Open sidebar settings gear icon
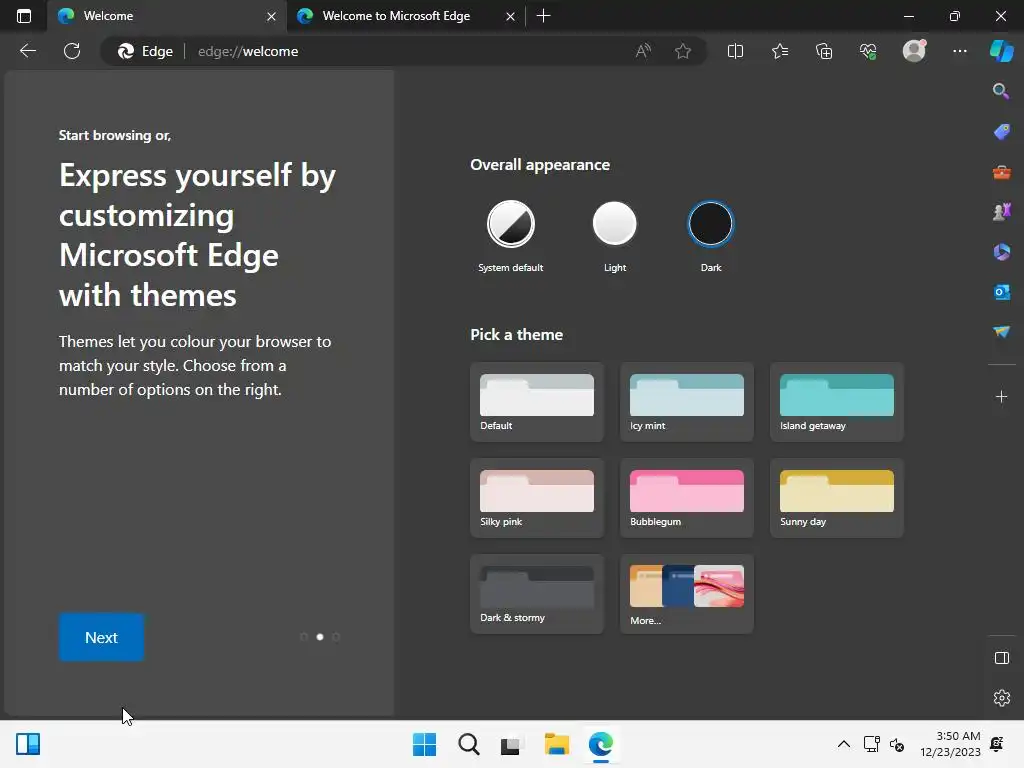This screenshot has height=768, width=1024. tap(1001, 698)
